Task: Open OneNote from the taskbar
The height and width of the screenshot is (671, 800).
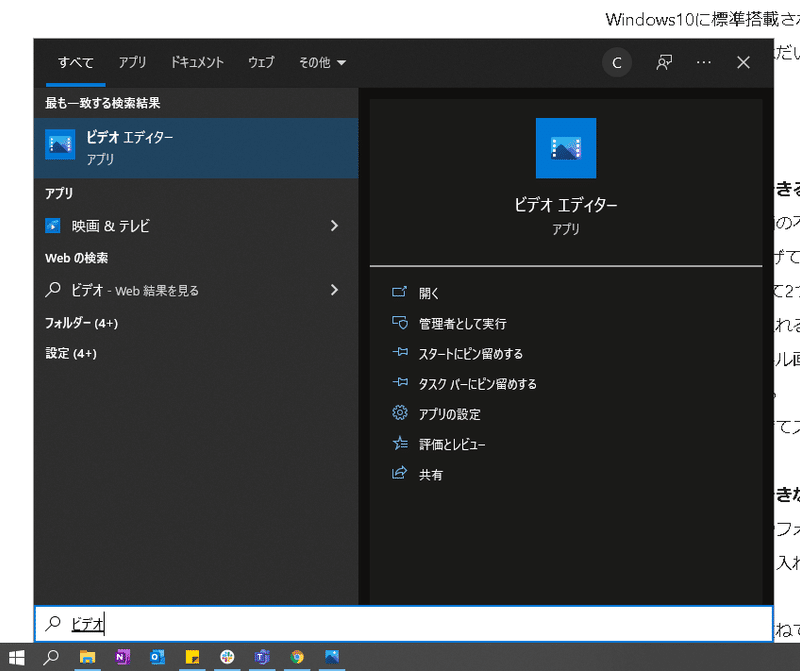Action: point(122,657)
